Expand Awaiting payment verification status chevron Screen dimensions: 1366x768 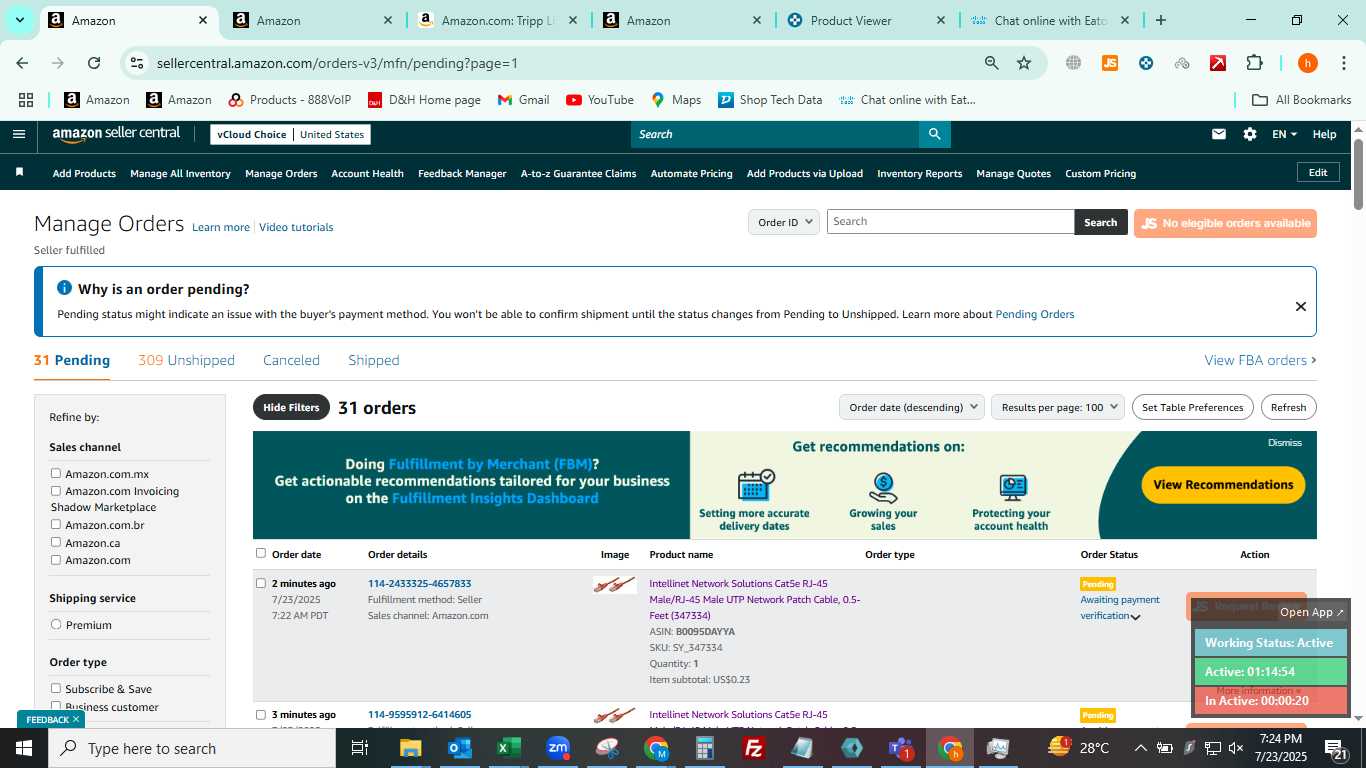pos(1135,617)
